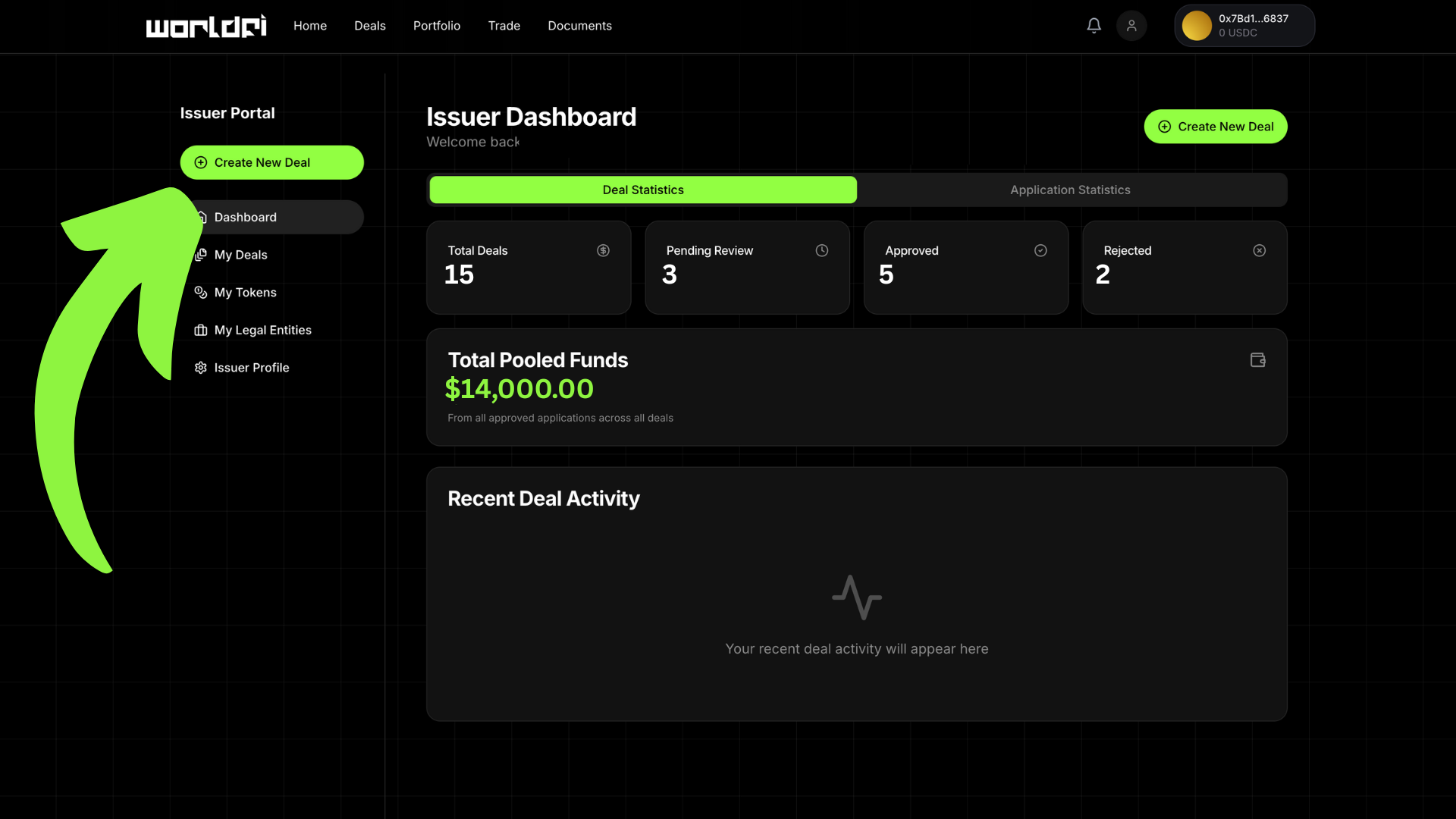Image resolution: width=1456 pixels, height=819 pixels.
Task: Click the WorldFi logo
Action: 206,26
